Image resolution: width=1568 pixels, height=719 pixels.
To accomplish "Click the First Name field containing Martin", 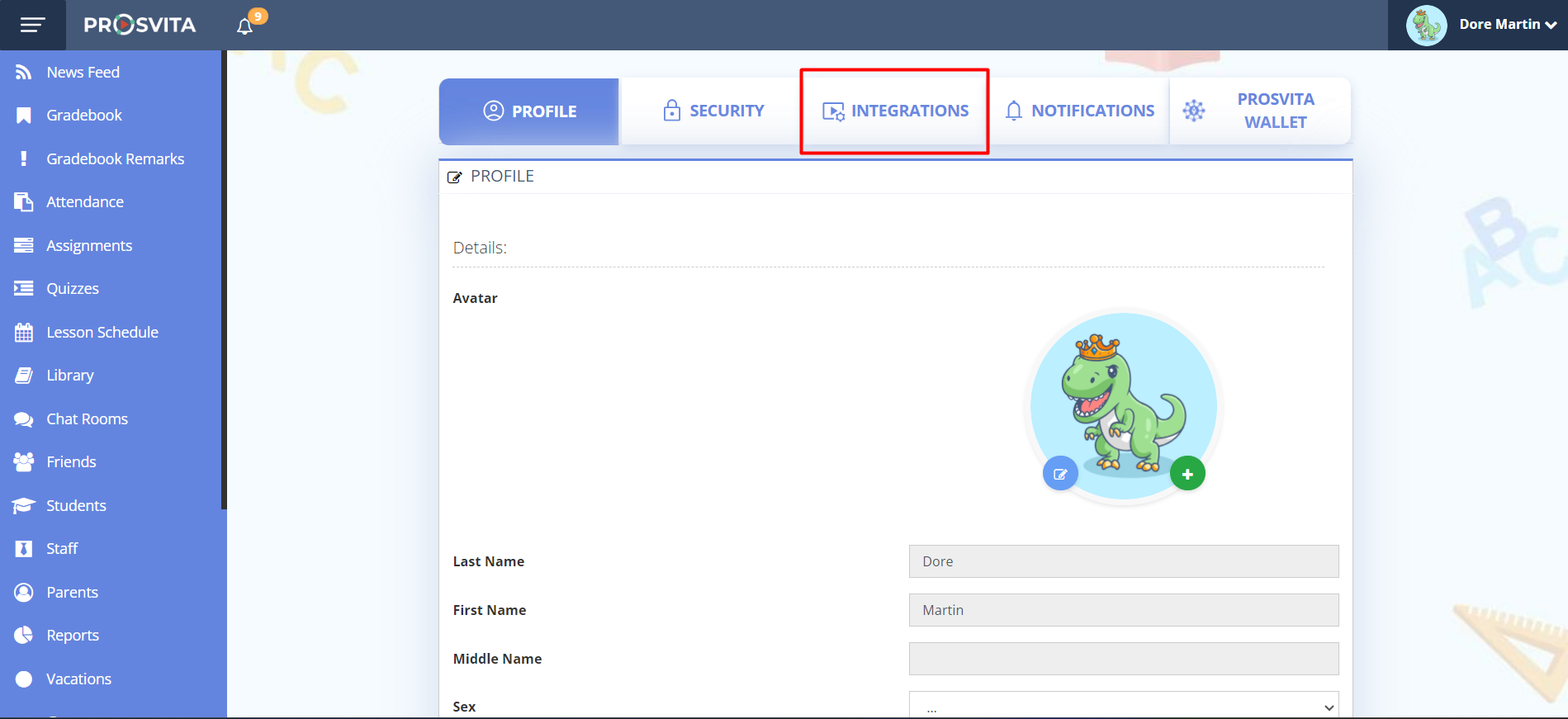I will [1124, 610].
